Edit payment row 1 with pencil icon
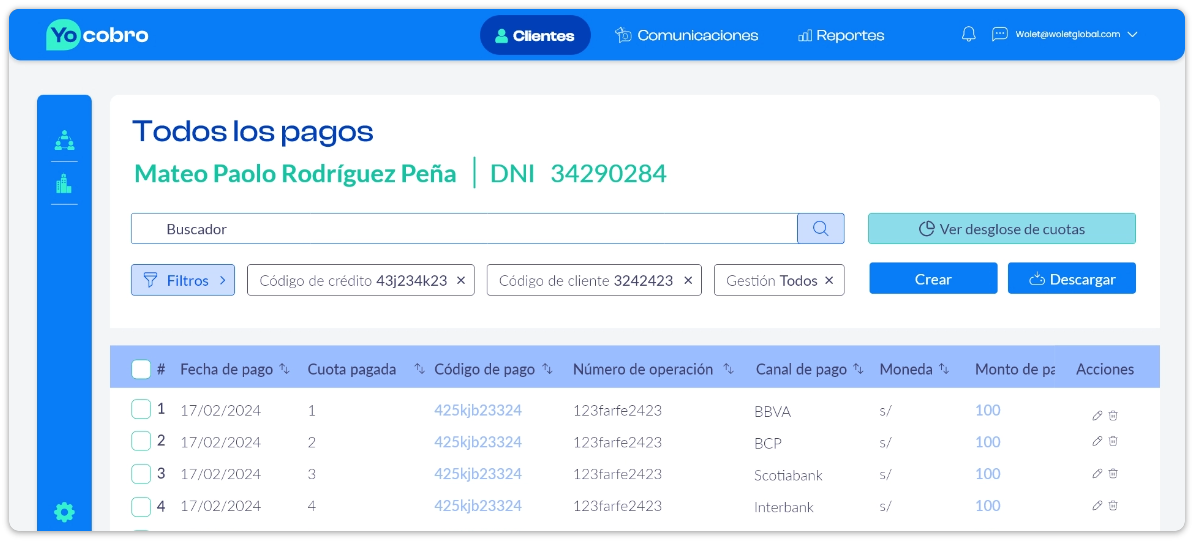 1097,415
